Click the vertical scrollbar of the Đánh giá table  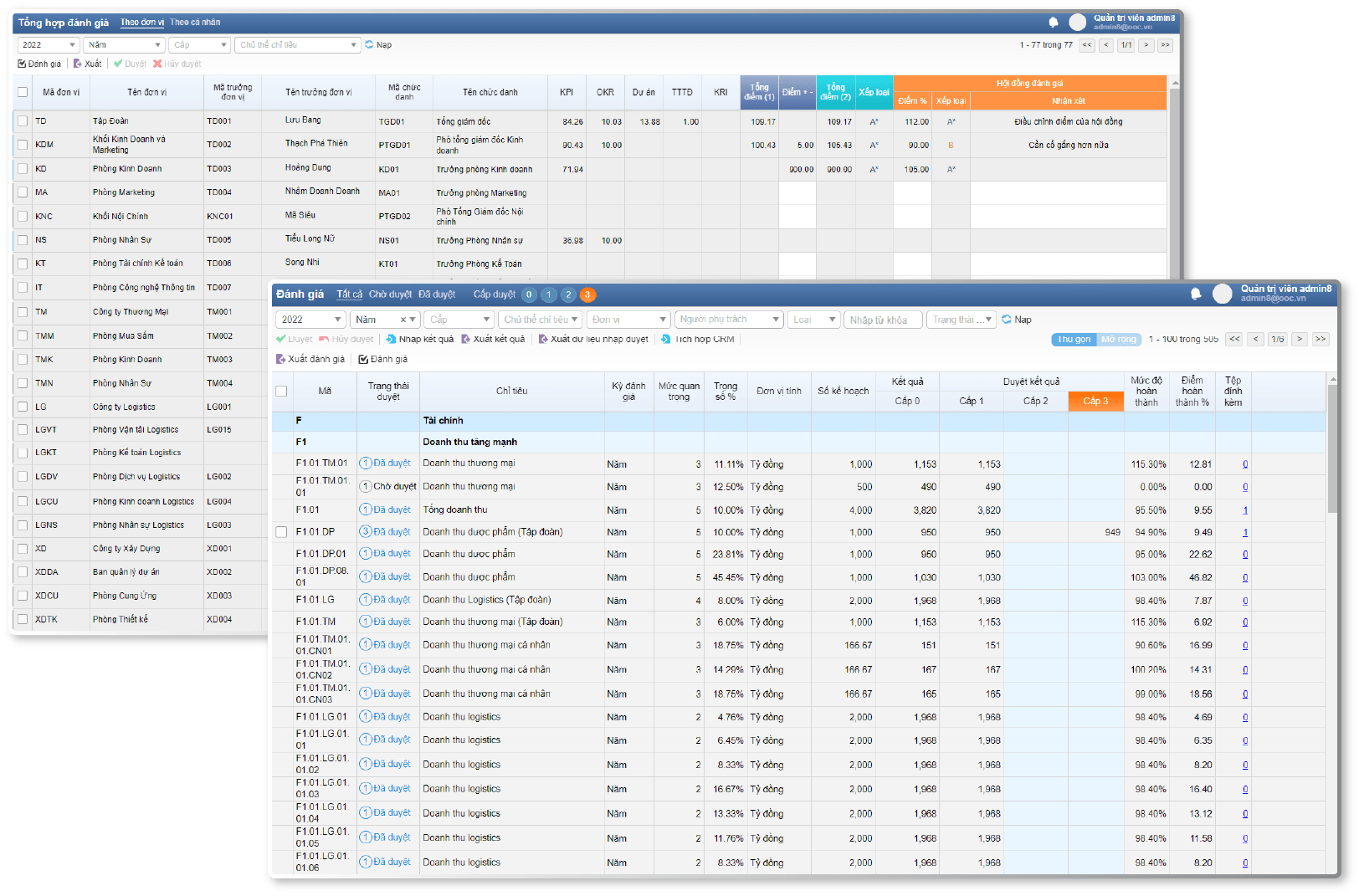(x=1332, y=449)
